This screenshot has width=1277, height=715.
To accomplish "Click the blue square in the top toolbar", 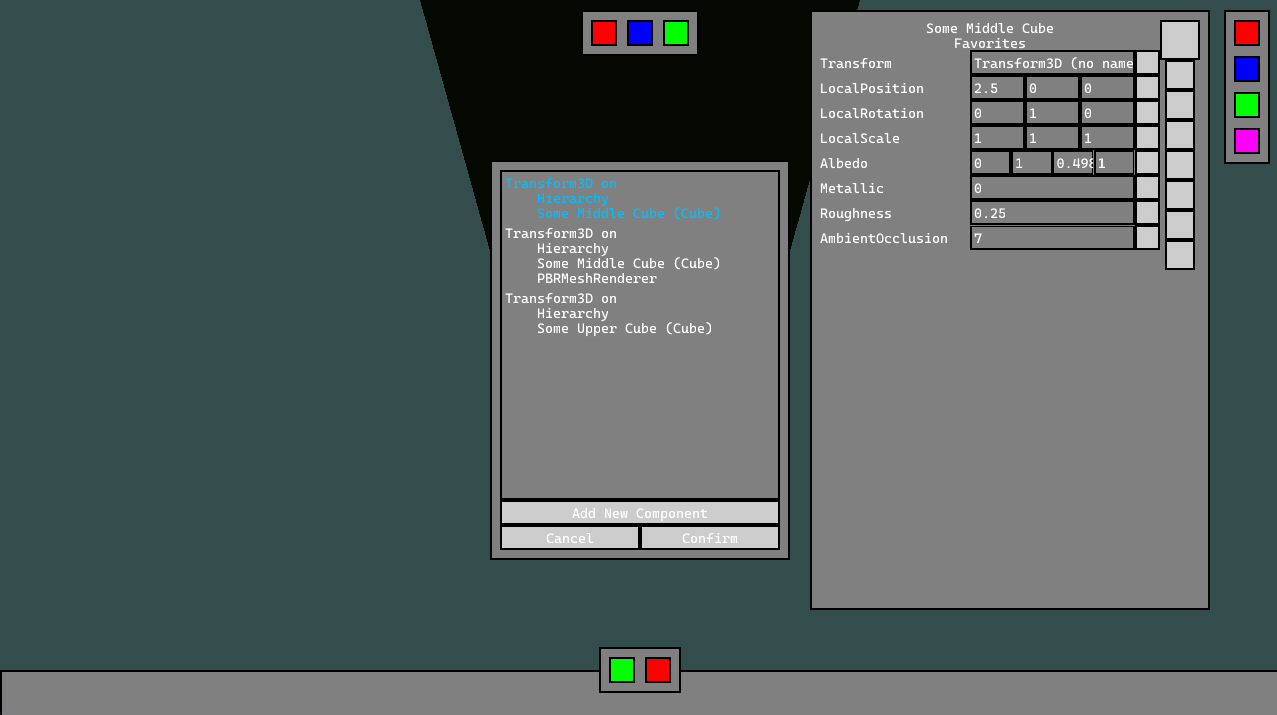I will click(x=640, y=33).
